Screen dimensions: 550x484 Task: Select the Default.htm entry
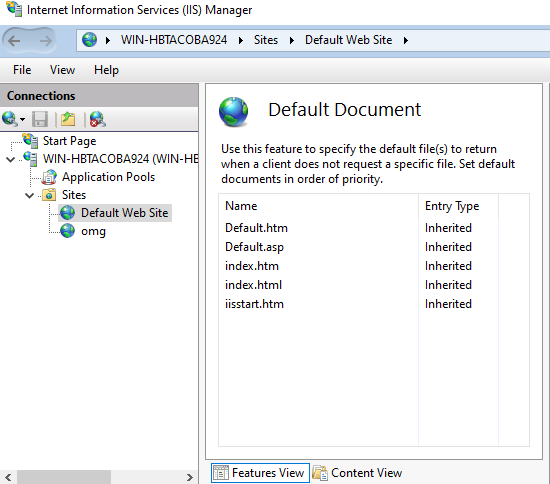pyautogui.click(x=256, y=228)
